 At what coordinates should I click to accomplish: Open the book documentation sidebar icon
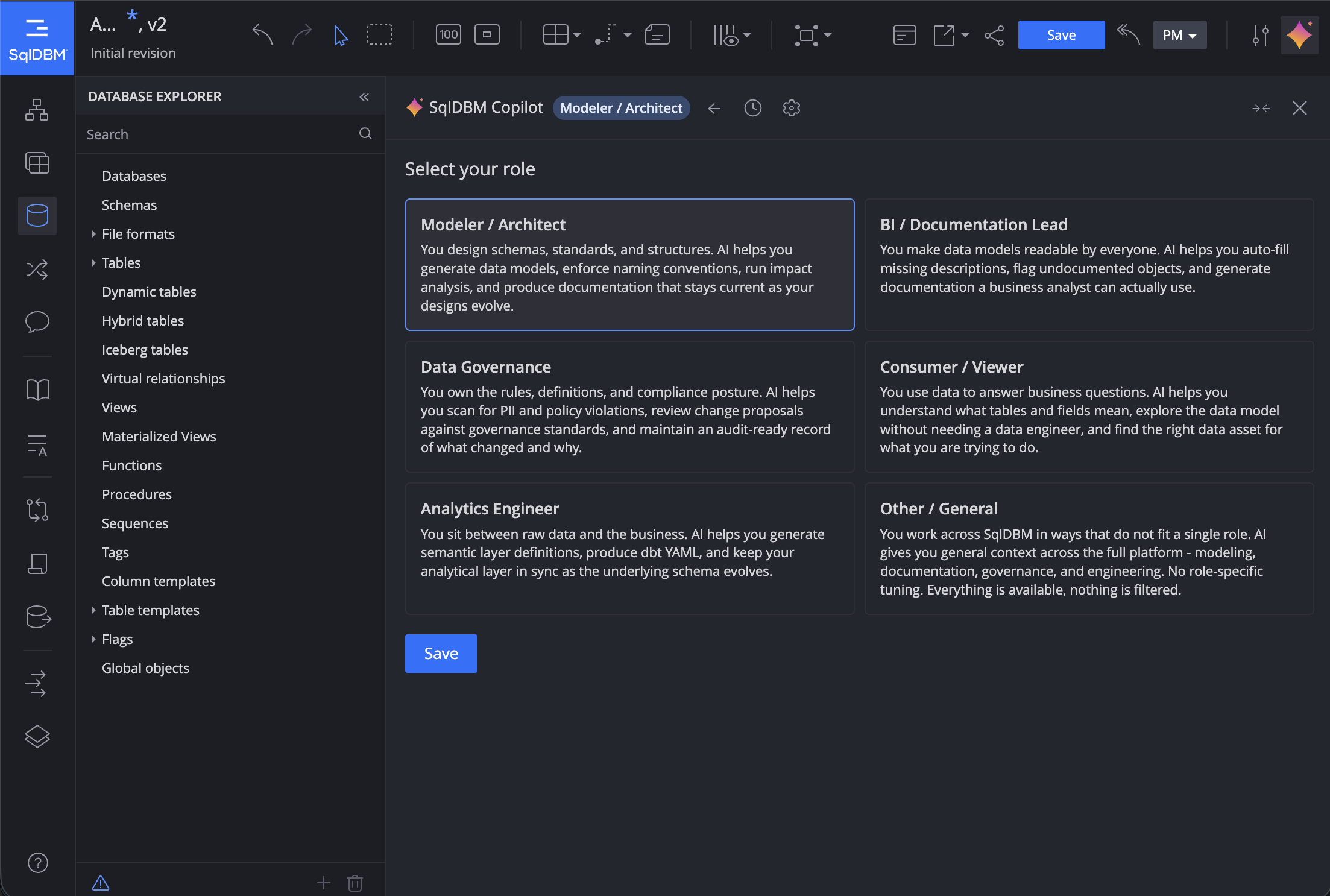pyautogui.click(x=37, y=390)
